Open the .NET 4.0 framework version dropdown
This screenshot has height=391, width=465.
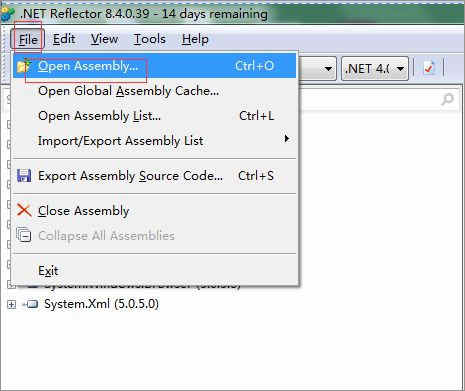tap(375, 69)
